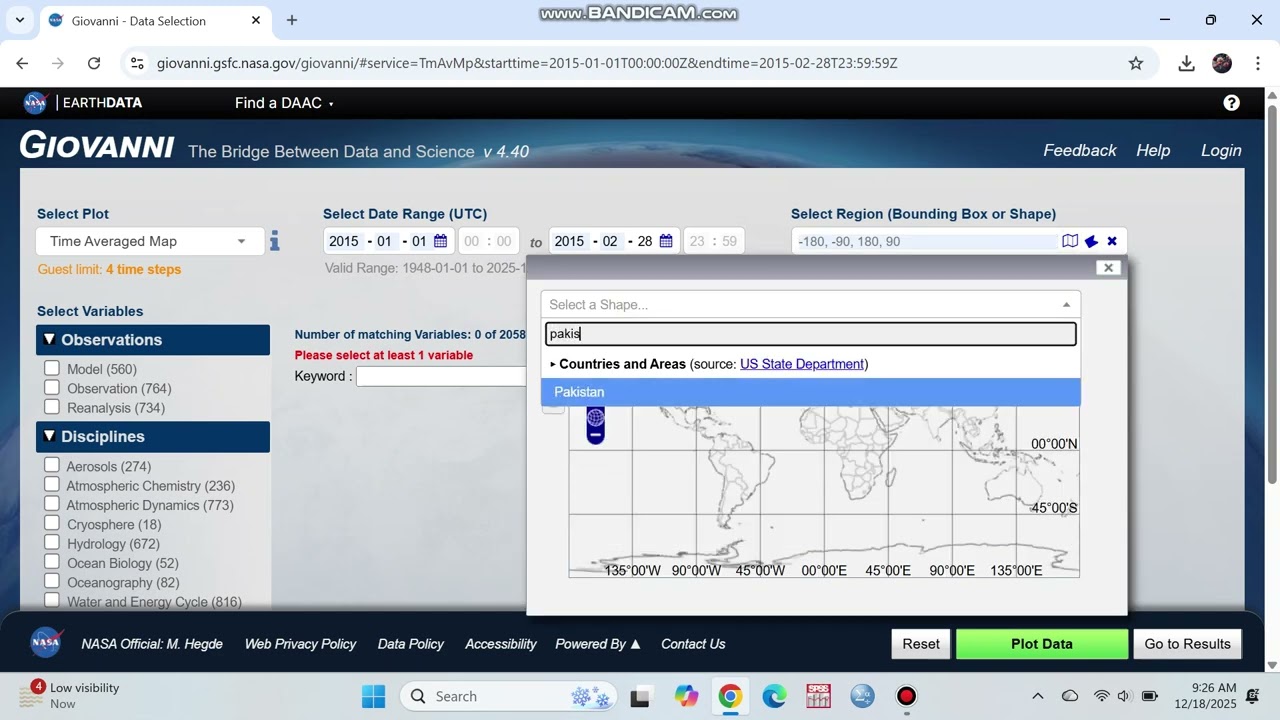Show hidden system tray icons
Screen dimensions: 1280x720
(x=1037, y=696)
